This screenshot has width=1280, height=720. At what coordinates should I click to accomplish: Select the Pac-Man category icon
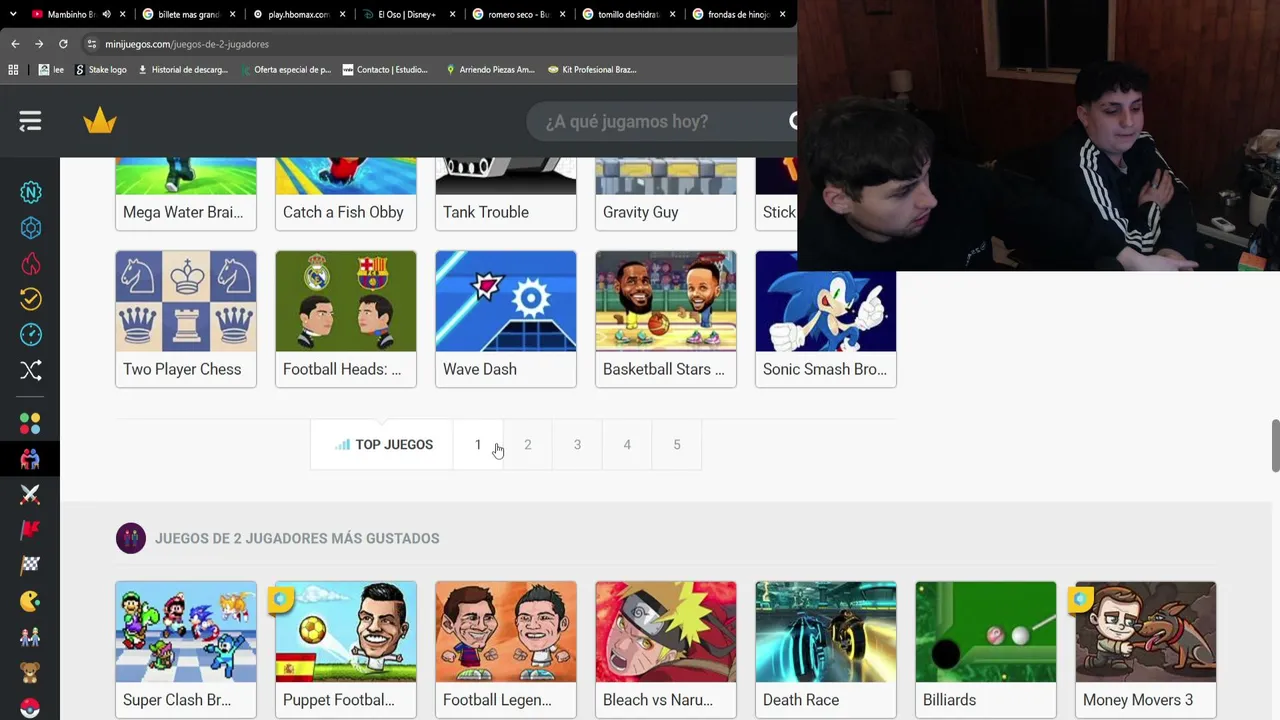point(30,600)
